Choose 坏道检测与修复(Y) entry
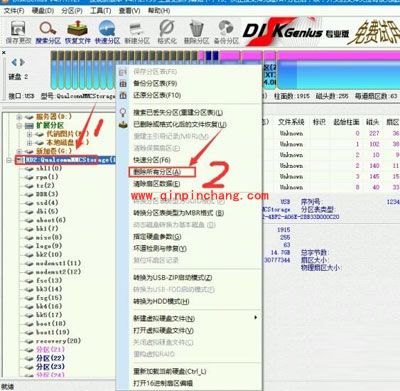Image resolution: width=400 pixels, height=391 pixels. click(160, 248)
